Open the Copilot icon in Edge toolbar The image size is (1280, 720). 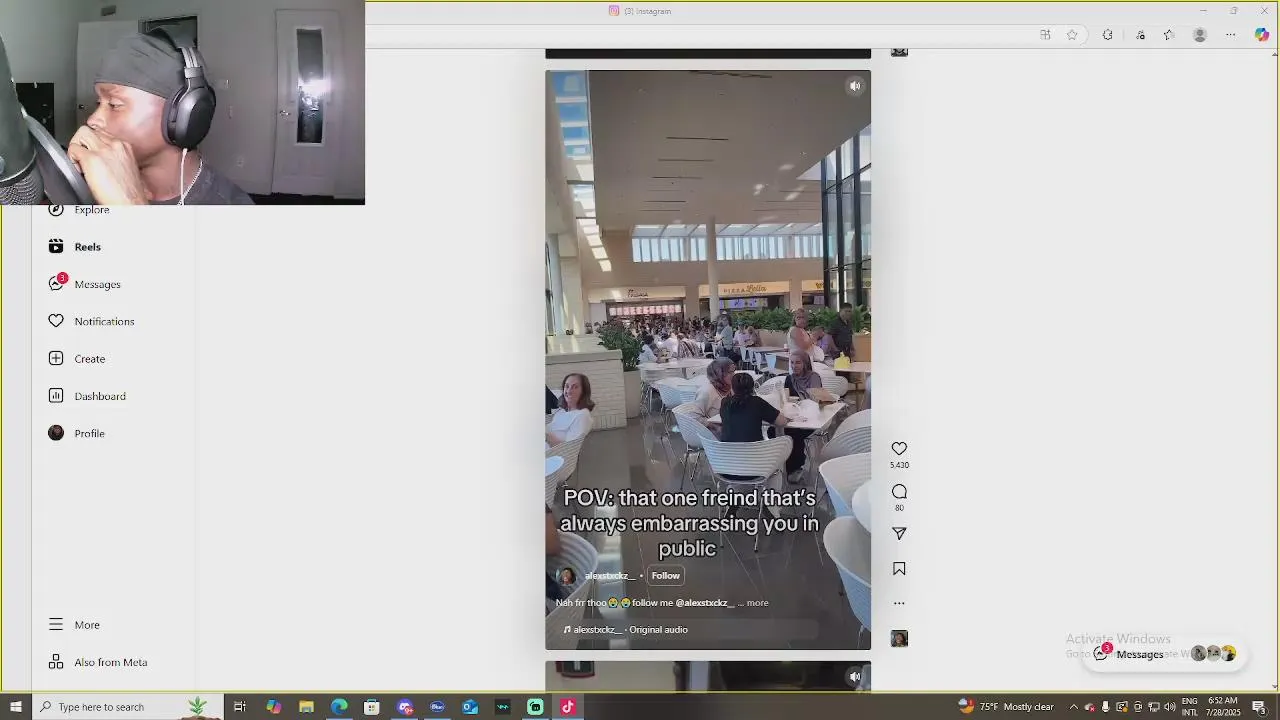[1262, 35]
